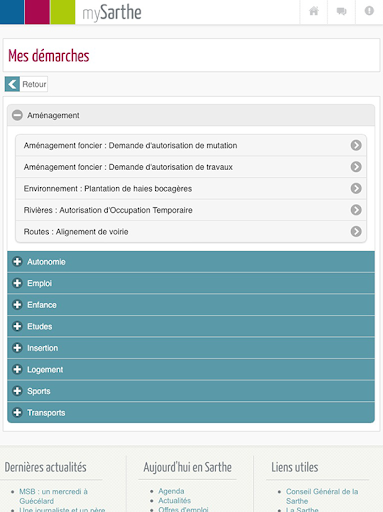Open the home icon in header
The image size is (383, 512).
point(314,12)
